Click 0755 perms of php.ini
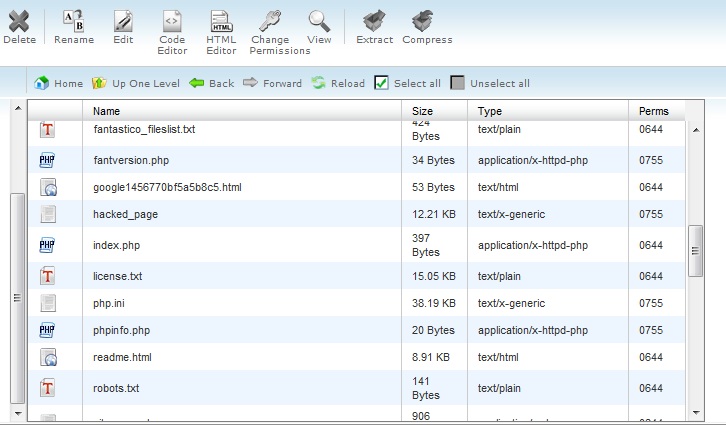The width and height of the screenshot is (726, 425). [651, 303]
